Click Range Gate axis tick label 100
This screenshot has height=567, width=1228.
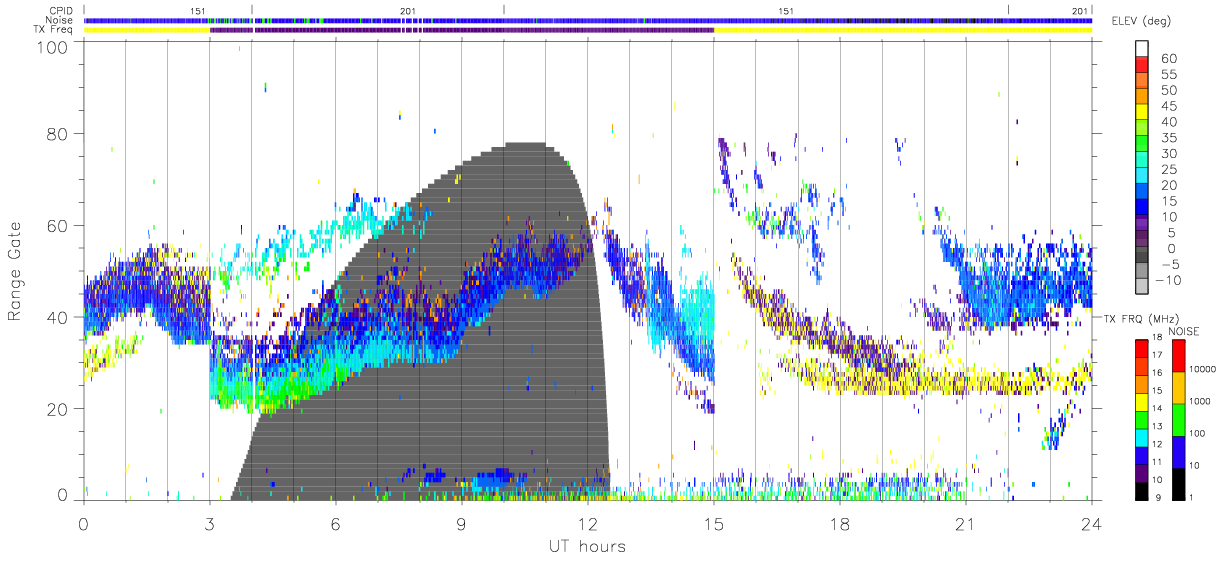(x=53, y=46)
